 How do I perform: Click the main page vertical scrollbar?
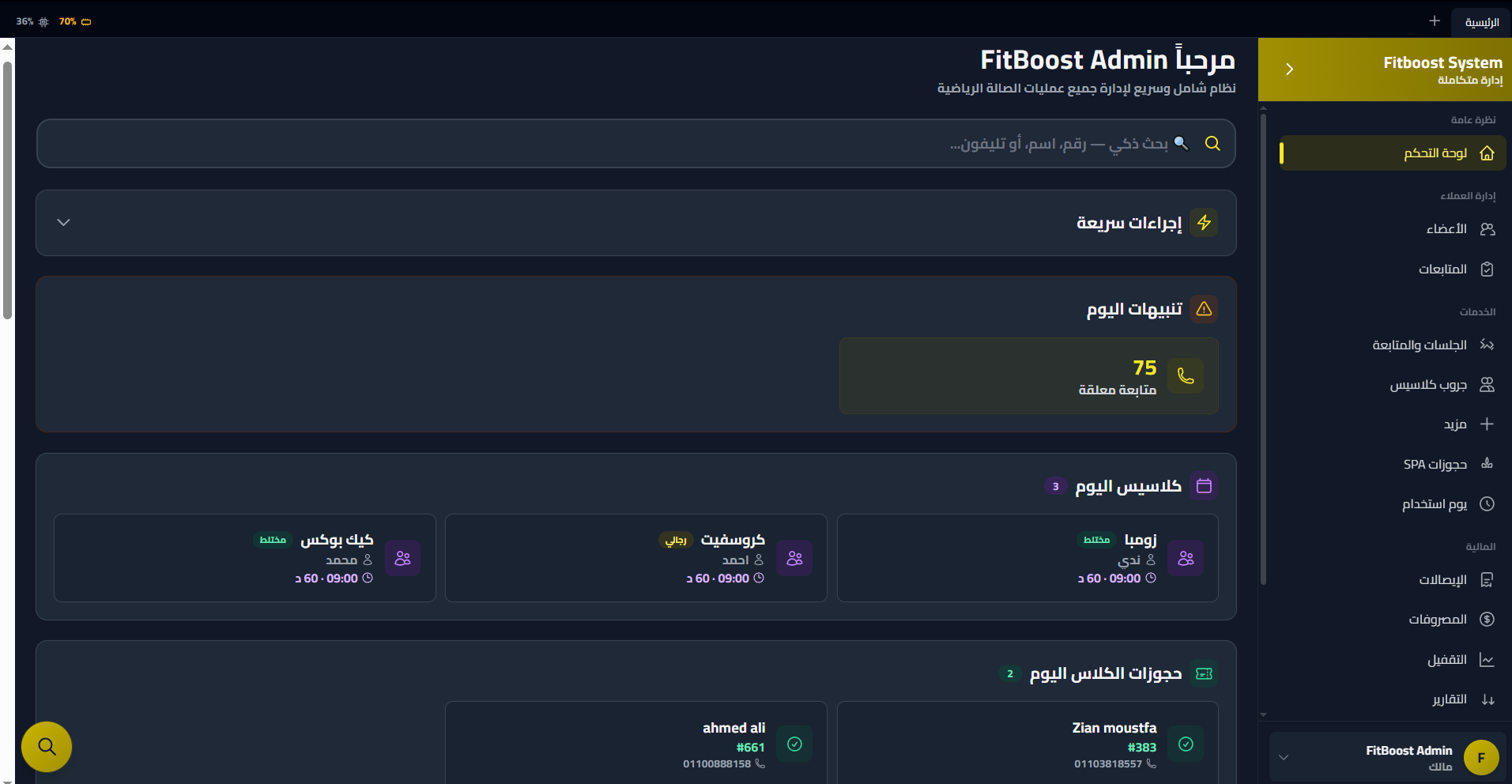point(7,190)
